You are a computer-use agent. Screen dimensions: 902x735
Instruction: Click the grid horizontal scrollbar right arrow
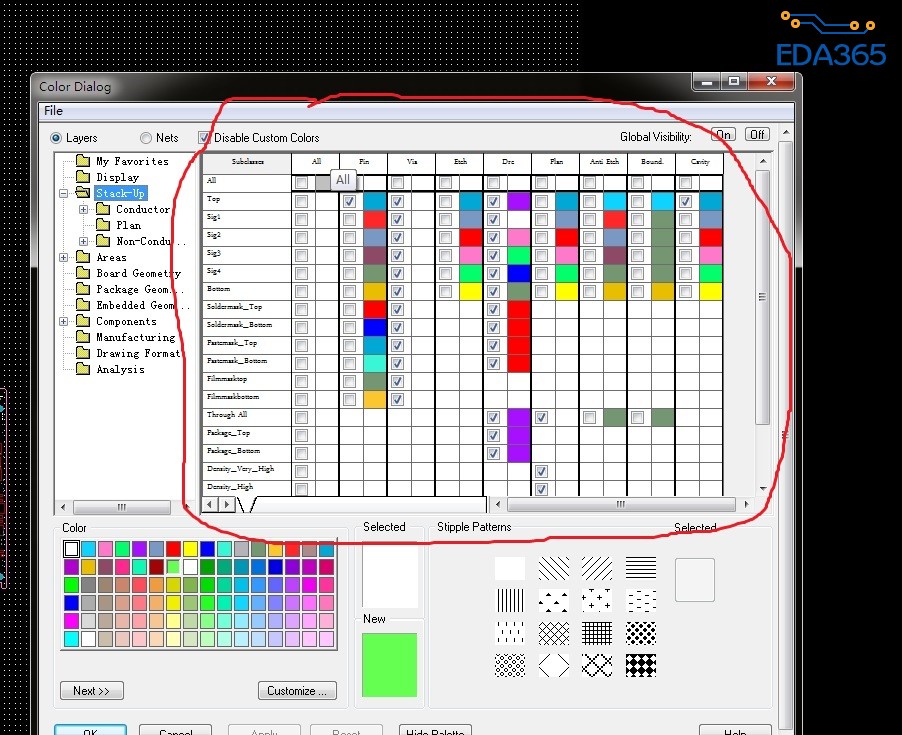point(746,504)
